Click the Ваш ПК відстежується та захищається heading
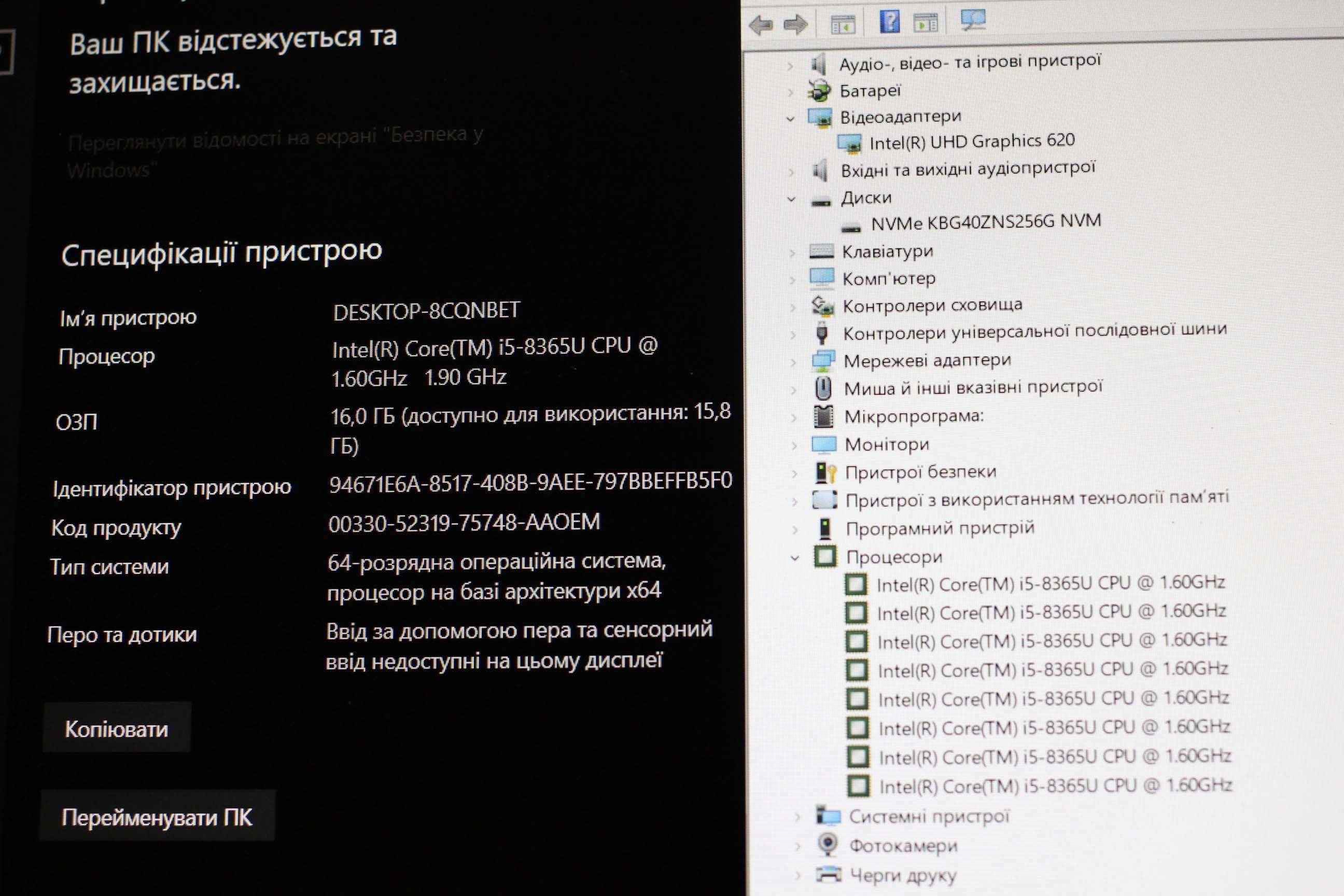 pos(233,60)
